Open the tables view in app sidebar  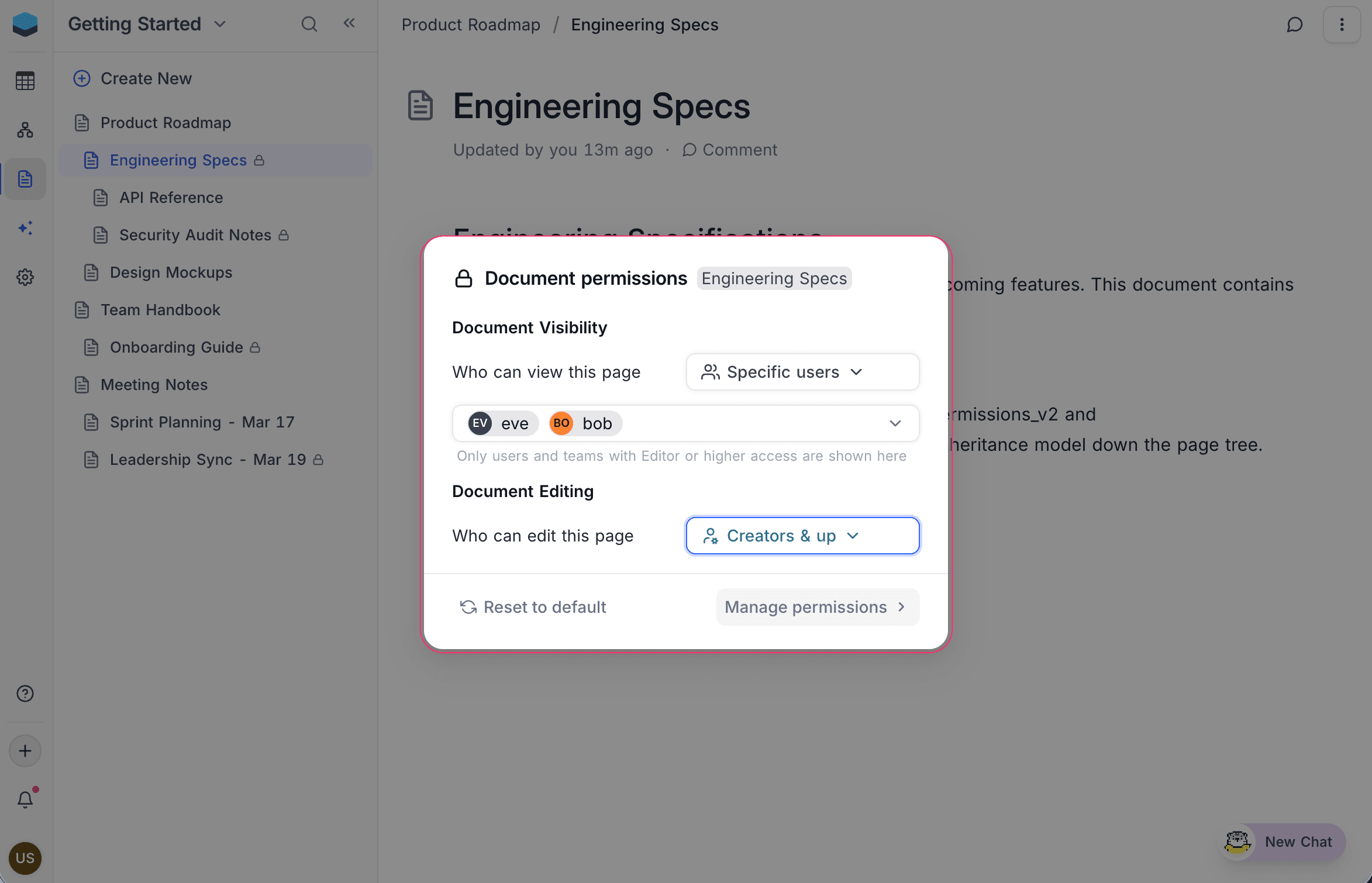pos(25,81)
